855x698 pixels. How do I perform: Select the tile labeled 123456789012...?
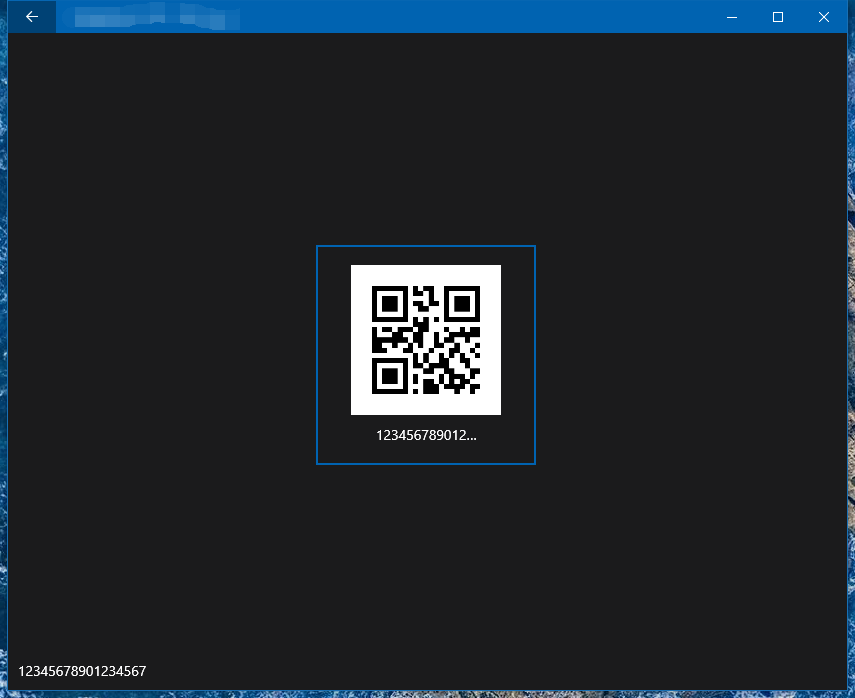click(x=426, y=355)
